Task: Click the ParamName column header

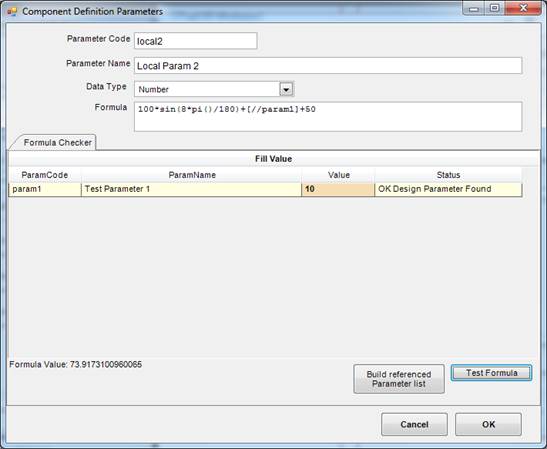Action: 192,175
